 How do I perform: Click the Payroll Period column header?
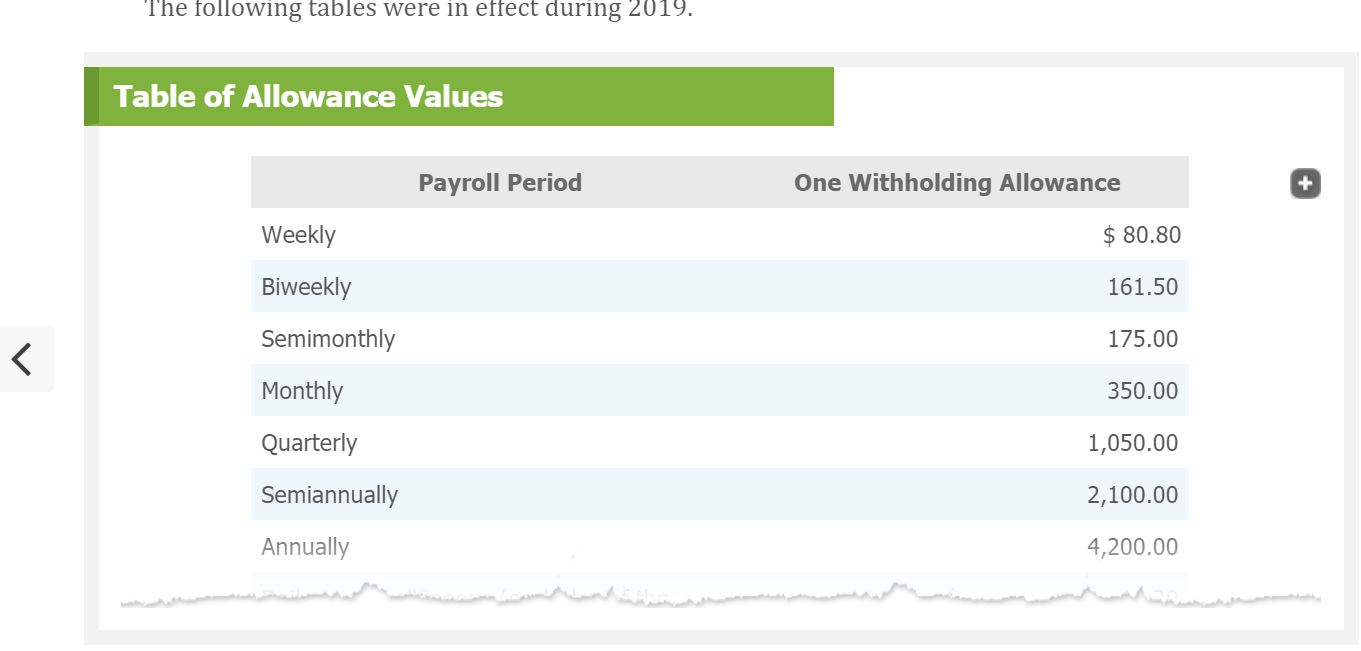pyautogui.click(x=500, y=183)
